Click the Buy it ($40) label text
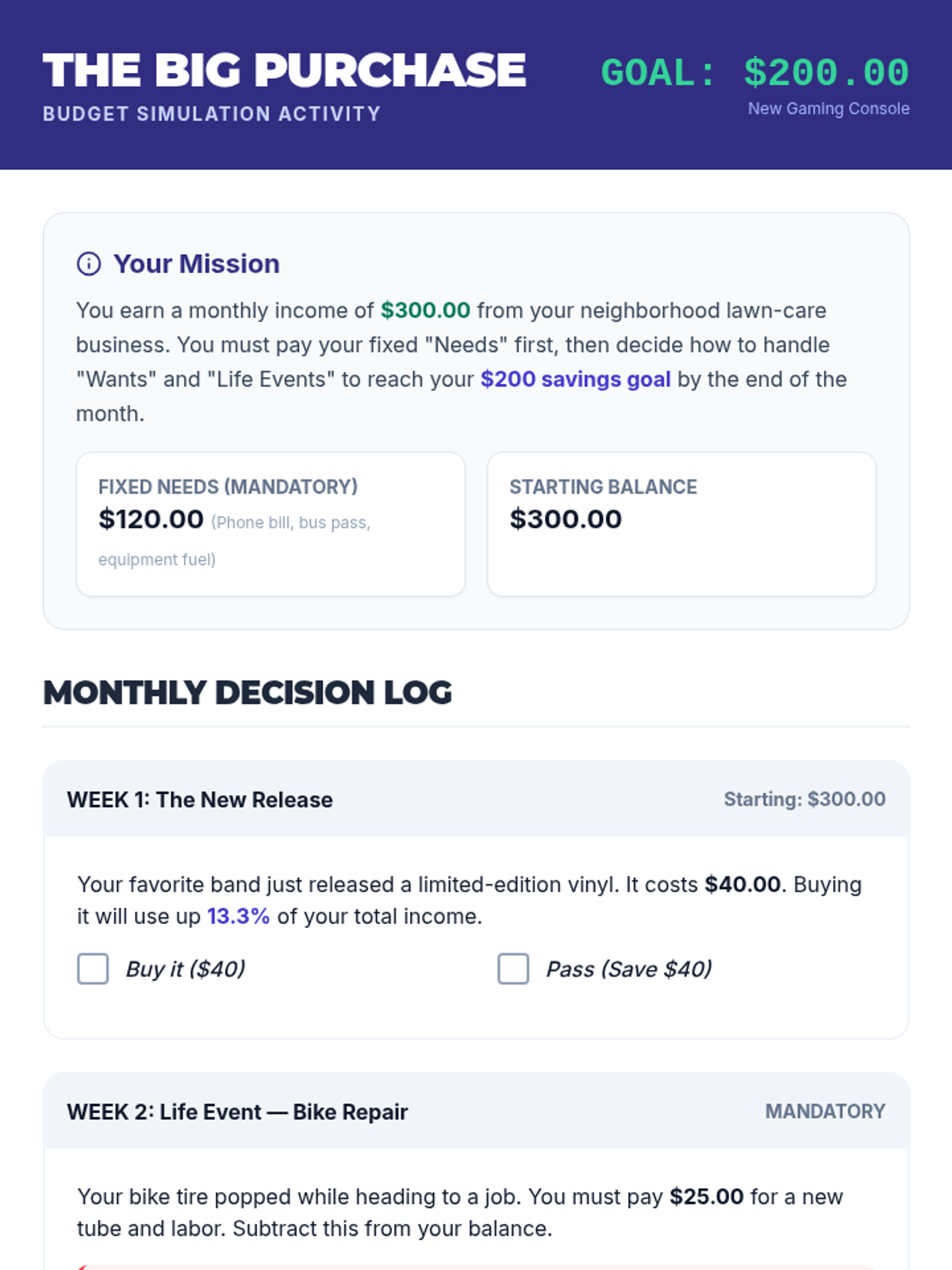Screen dimensions: 952x1270 click(186, 969)
